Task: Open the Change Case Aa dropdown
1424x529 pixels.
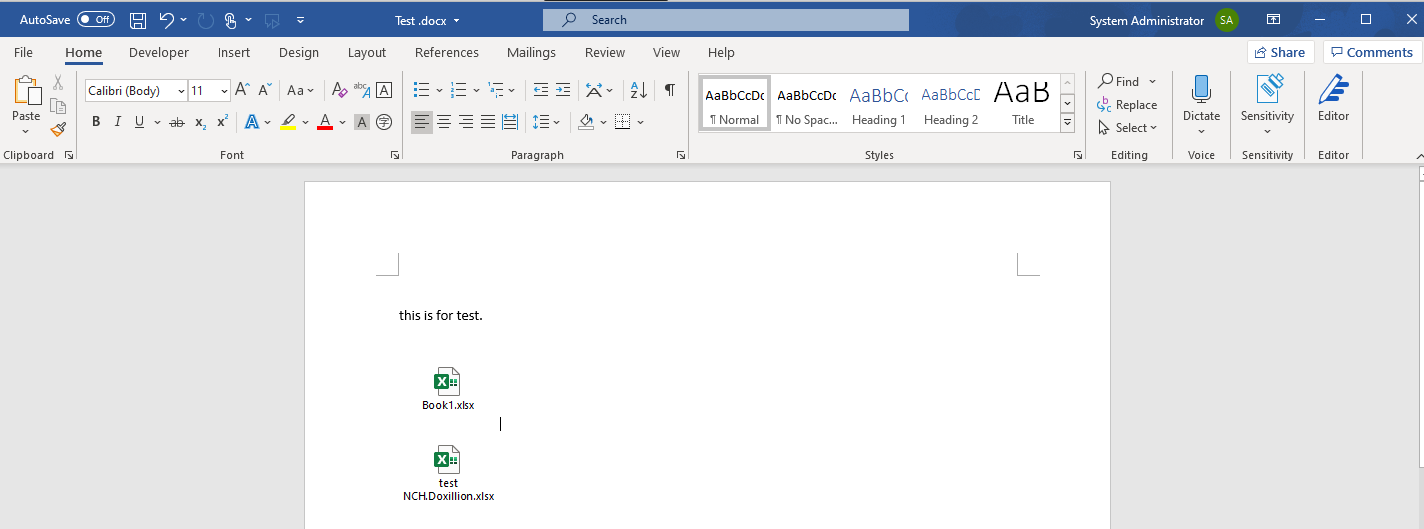Action: pyautogui.click(x=300, y=90)
